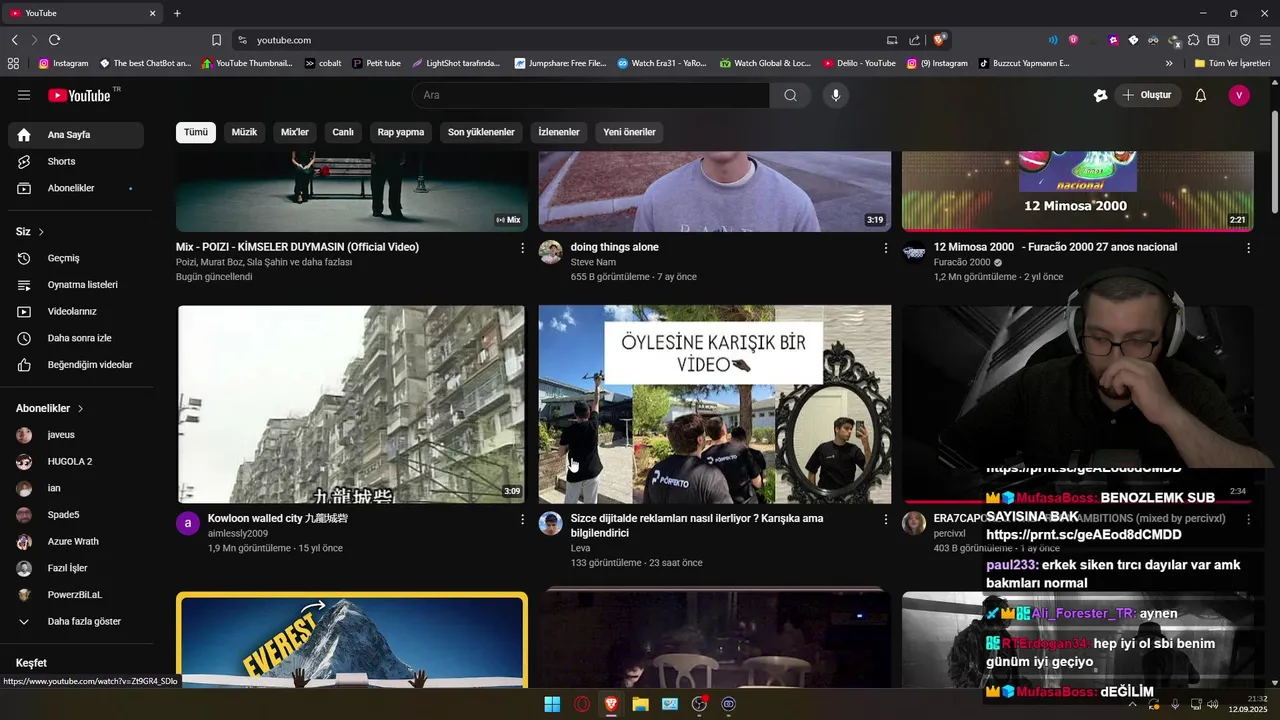The image size is (1280, 720).
Task: Open options for the POIZI Mix video
Action: [x=522, y=248]
